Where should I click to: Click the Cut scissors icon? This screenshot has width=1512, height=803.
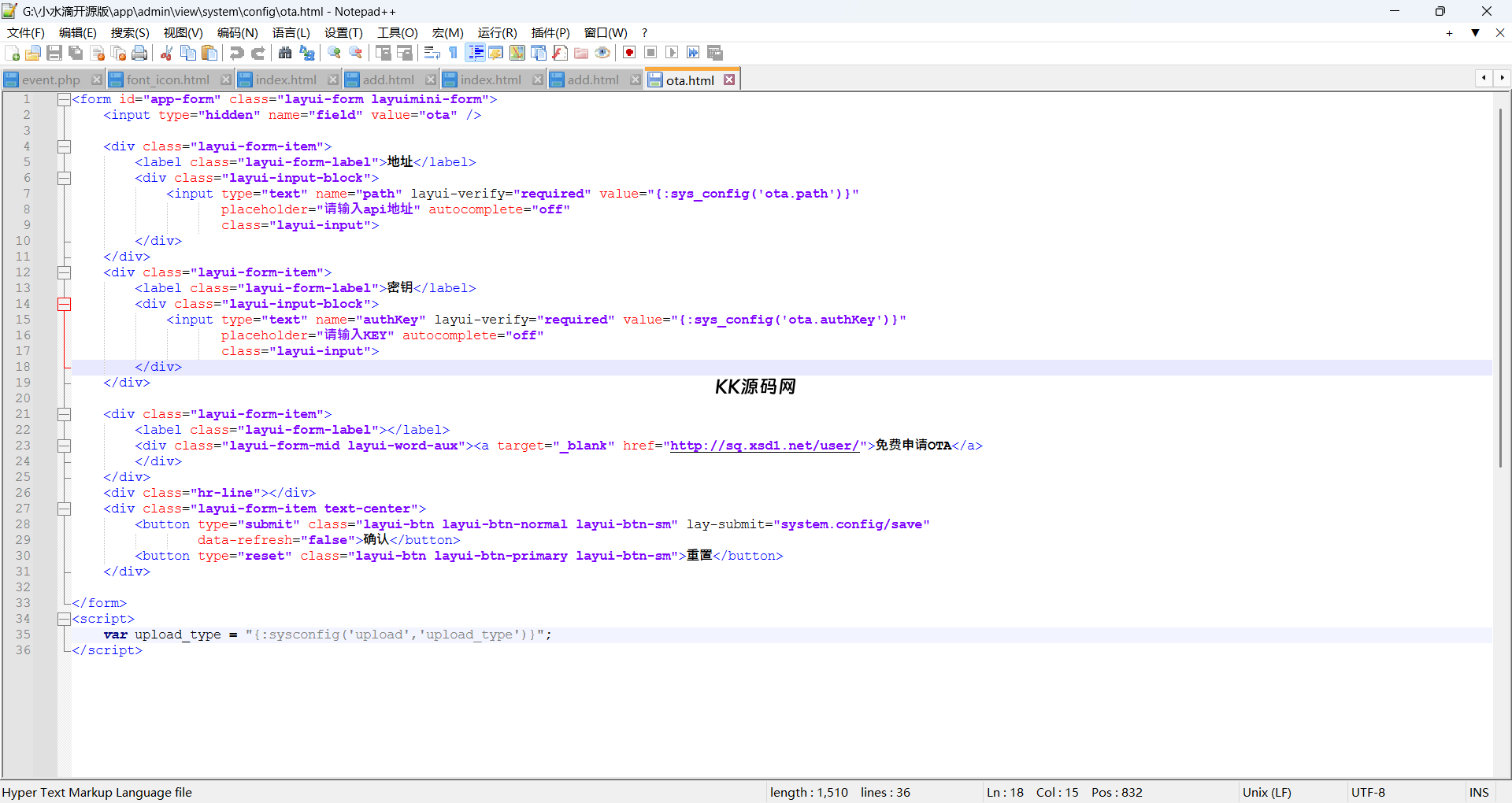coord(166,53)
